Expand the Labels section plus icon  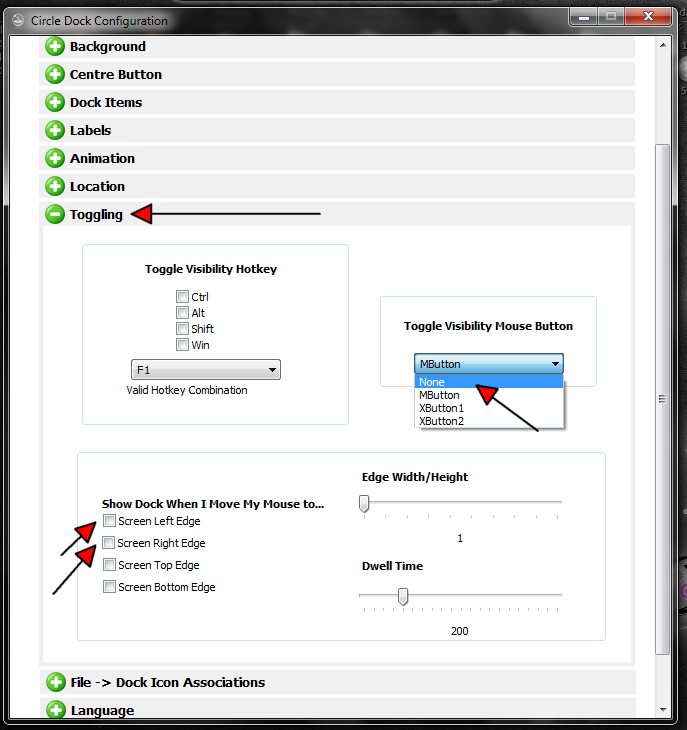(x=55, y=130)
